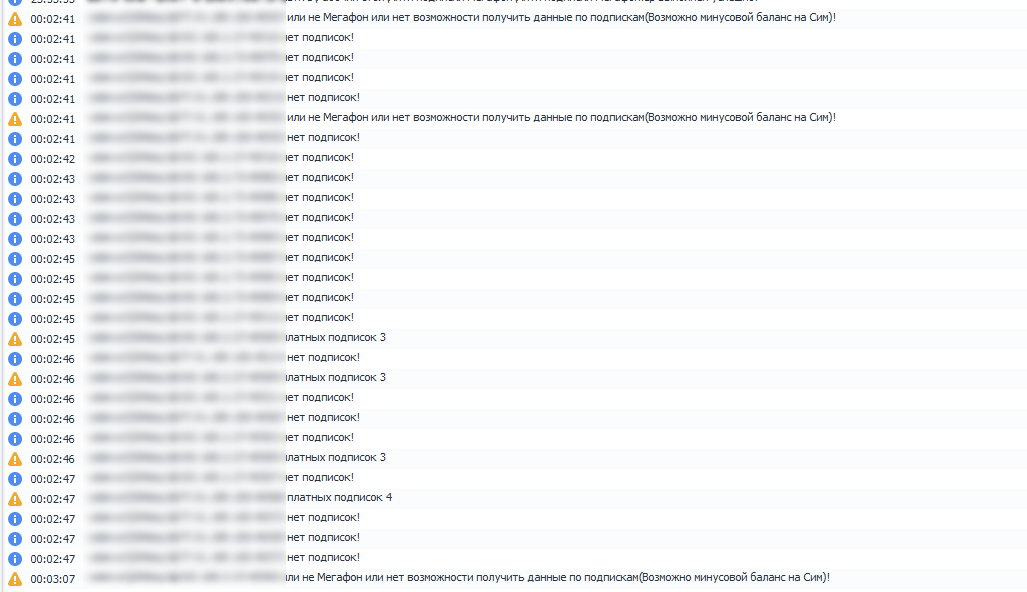1027x592 pixels.
Task: Select warning icon of last 00:02:46 warning entry
Action: tap(14, 459)
